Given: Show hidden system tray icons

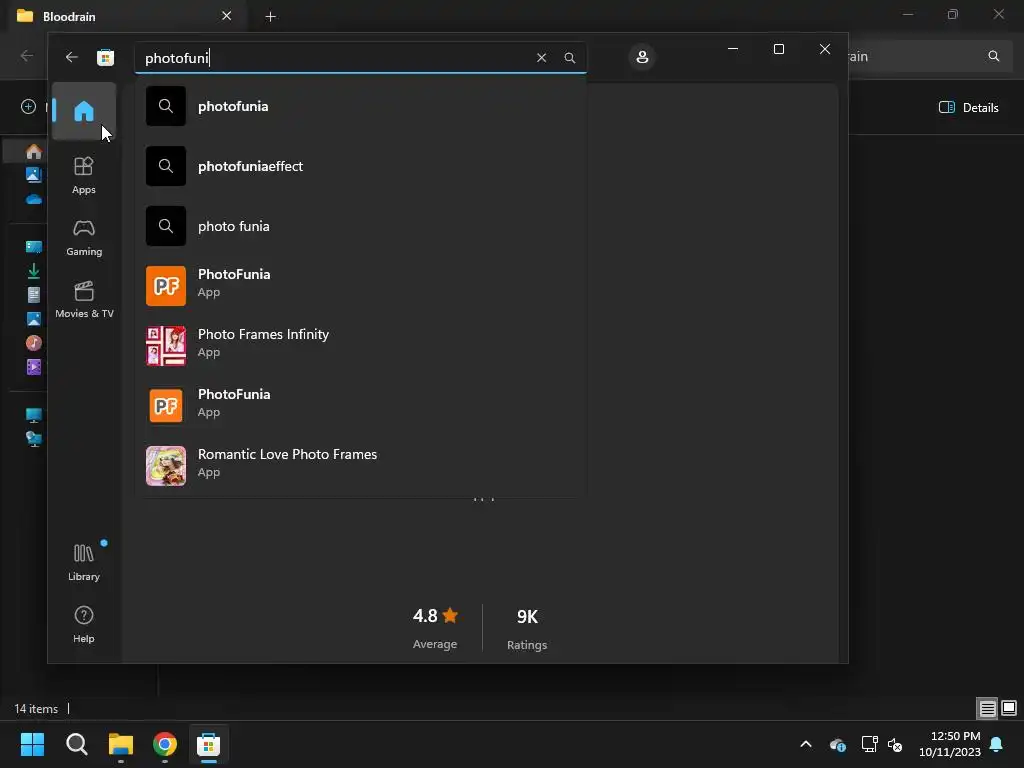Looking at the screenshot, I should (x=806, y=744).
